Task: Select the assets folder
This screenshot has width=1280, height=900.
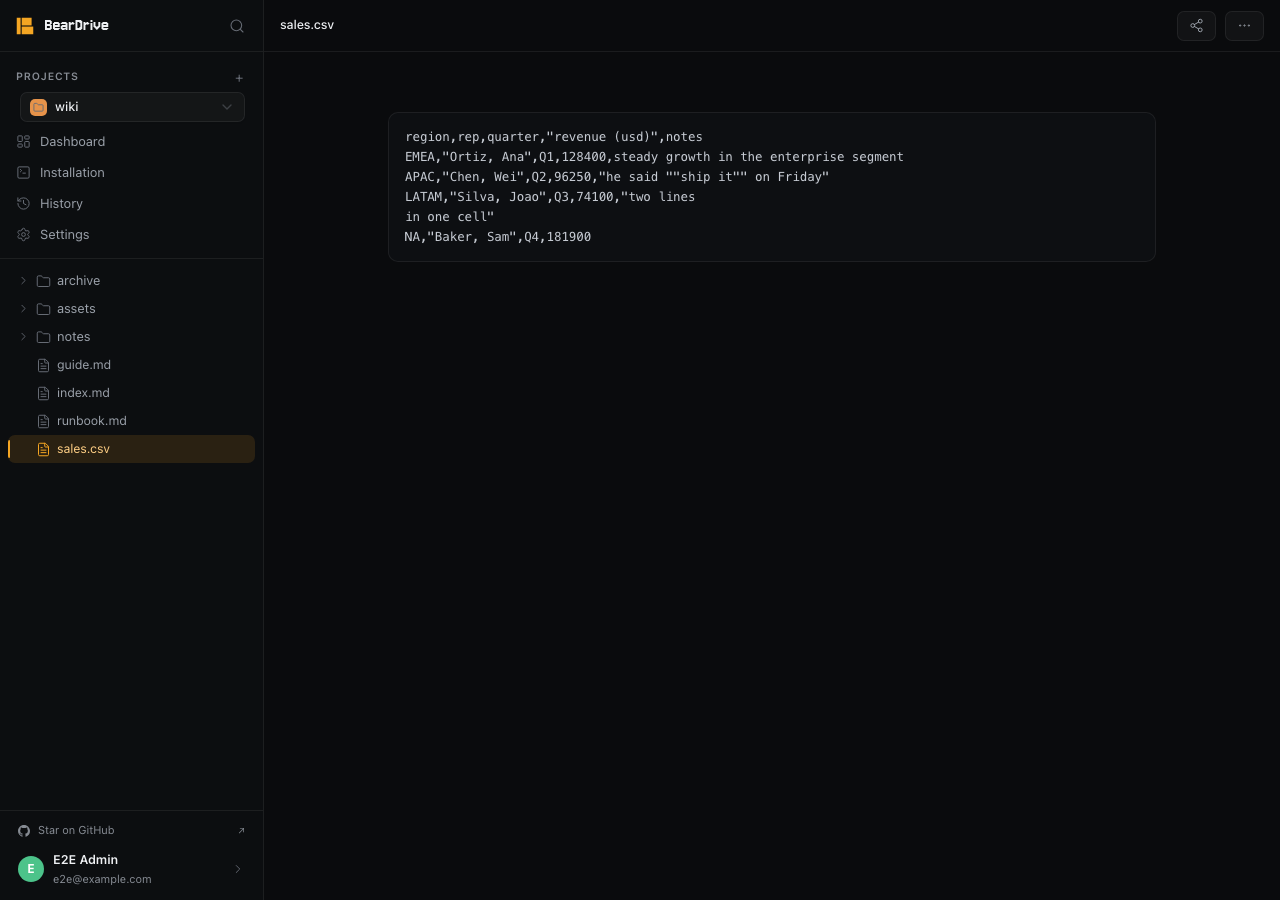Action: pyautogui.click(x=132, y=309)
